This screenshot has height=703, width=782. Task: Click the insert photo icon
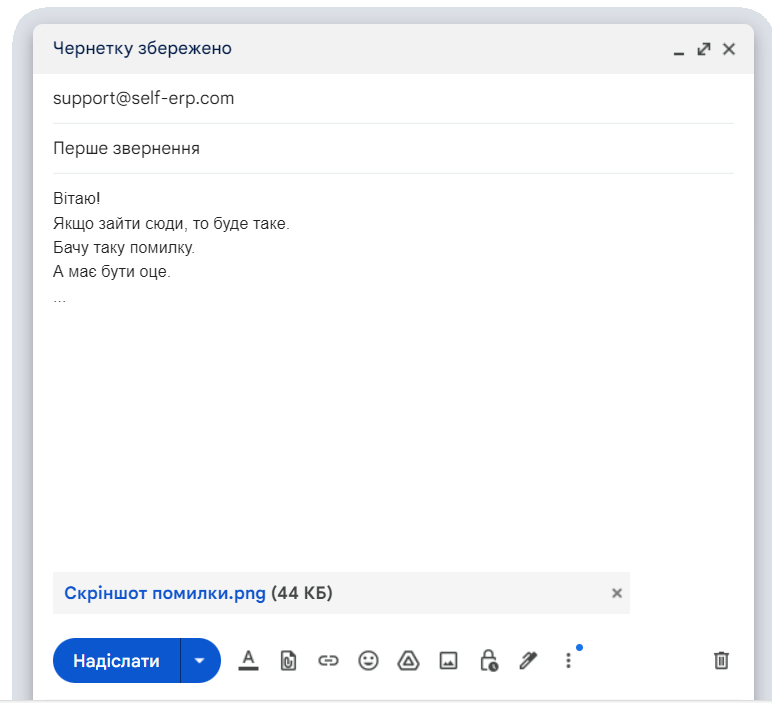click(448, 660)
